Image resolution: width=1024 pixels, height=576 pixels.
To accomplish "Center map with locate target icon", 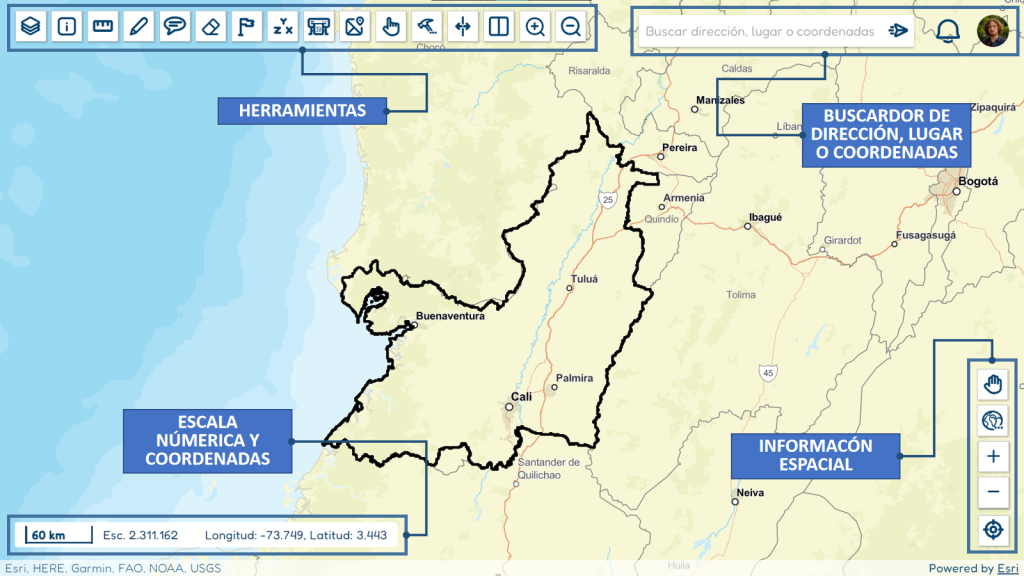I will pyautogui.click(x=993, y=529).
